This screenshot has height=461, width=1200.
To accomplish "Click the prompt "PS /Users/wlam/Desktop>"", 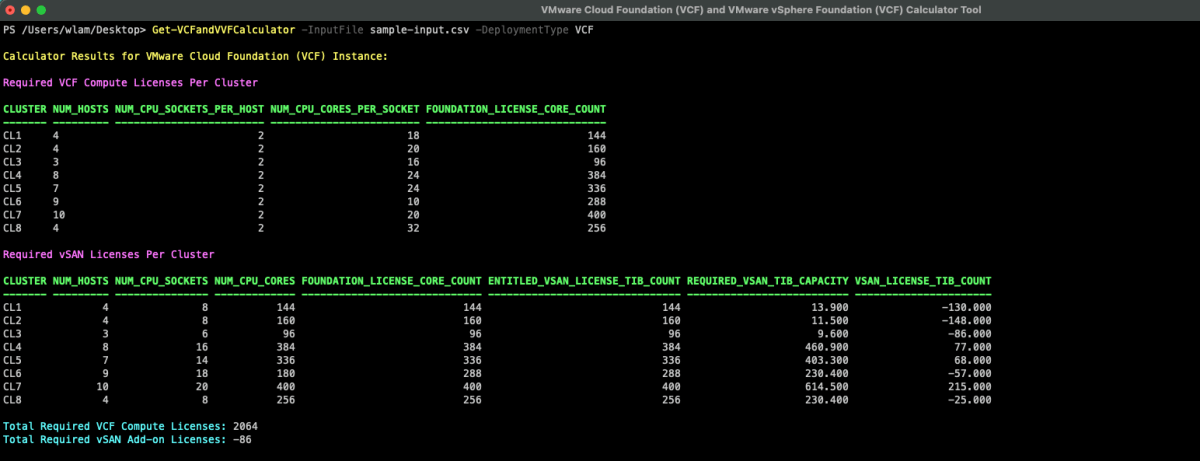I will tap(75, 29).
